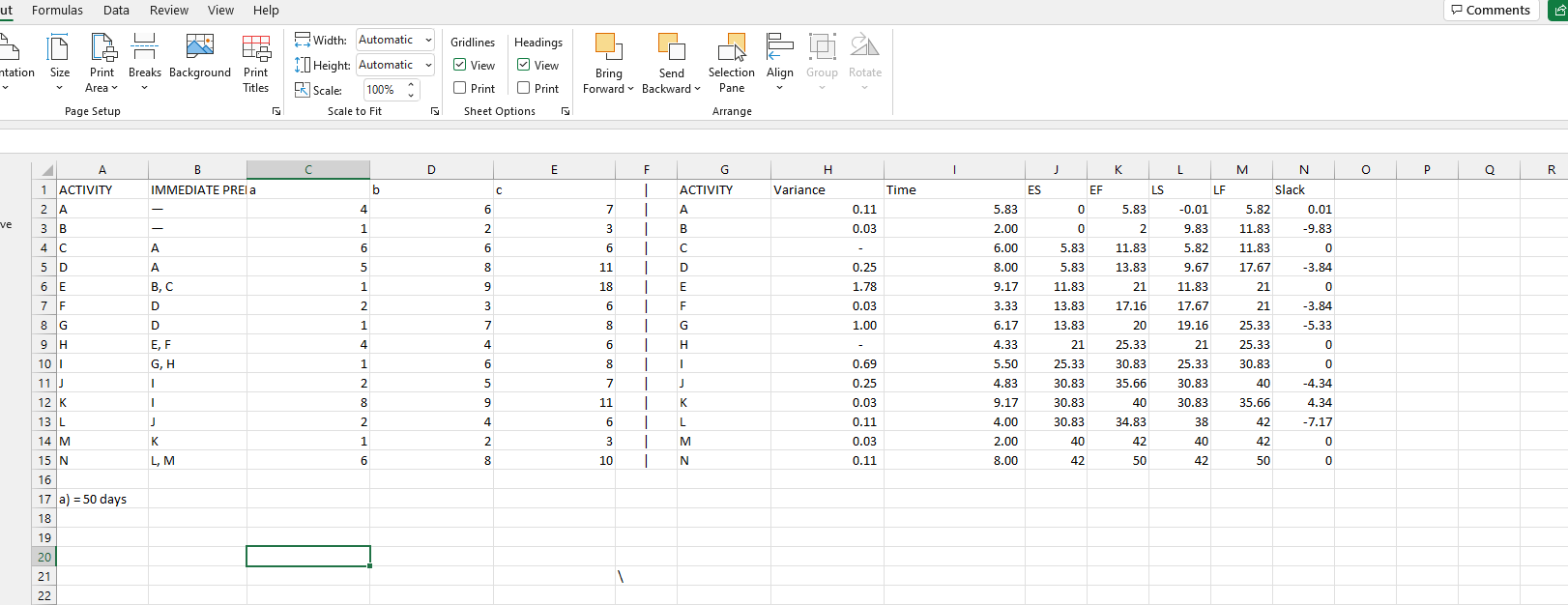Click the Rotate objects icon

pos(865,47)
